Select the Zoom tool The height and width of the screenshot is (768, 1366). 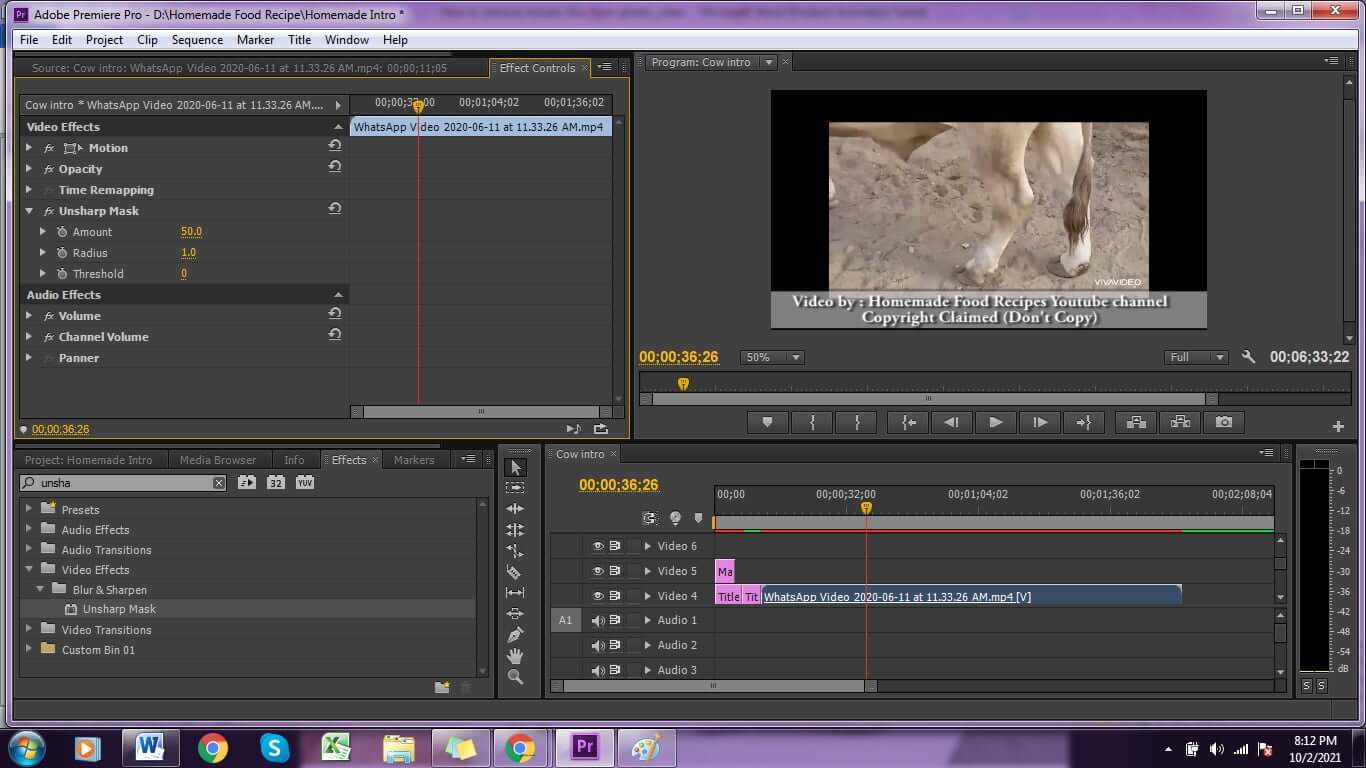pyautogui.click(x=515, y=676)
